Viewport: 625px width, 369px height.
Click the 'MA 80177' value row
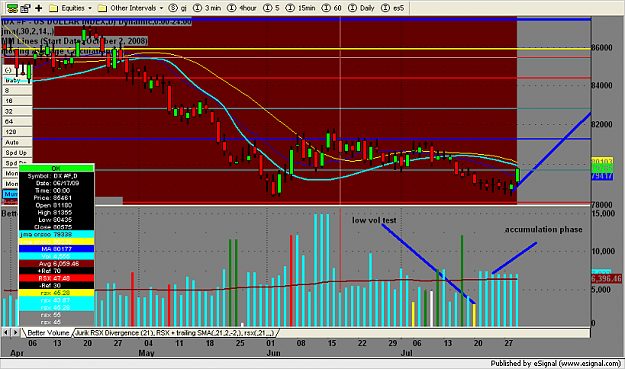(x=56, y=249)
